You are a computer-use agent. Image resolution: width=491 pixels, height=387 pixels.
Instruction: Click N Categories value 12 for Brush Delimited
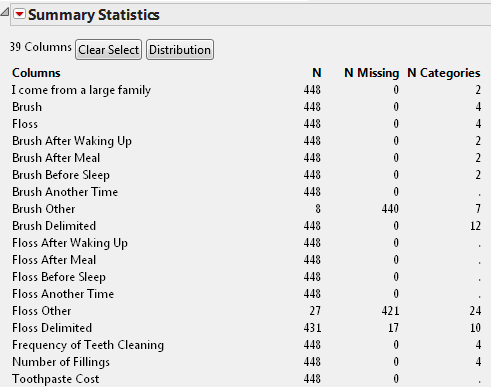pyautogui.click(x=475, y=226)
